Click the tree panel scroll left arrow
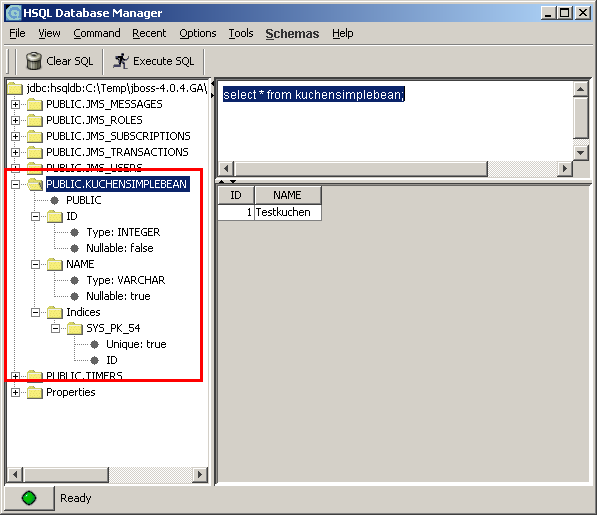 click(15, 474)
